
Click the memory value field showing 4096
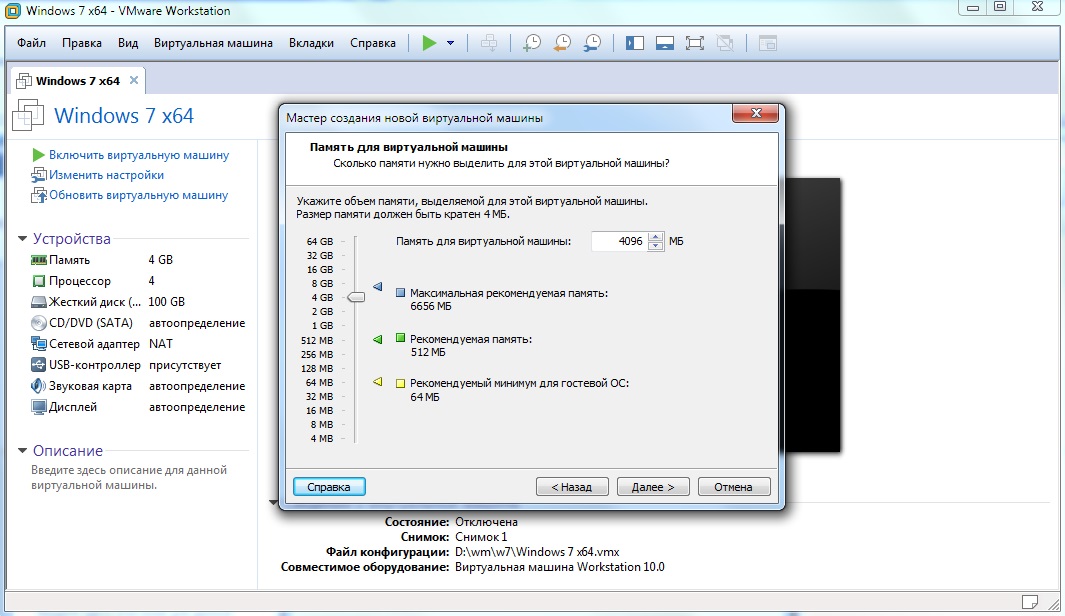tap(619, 241)
